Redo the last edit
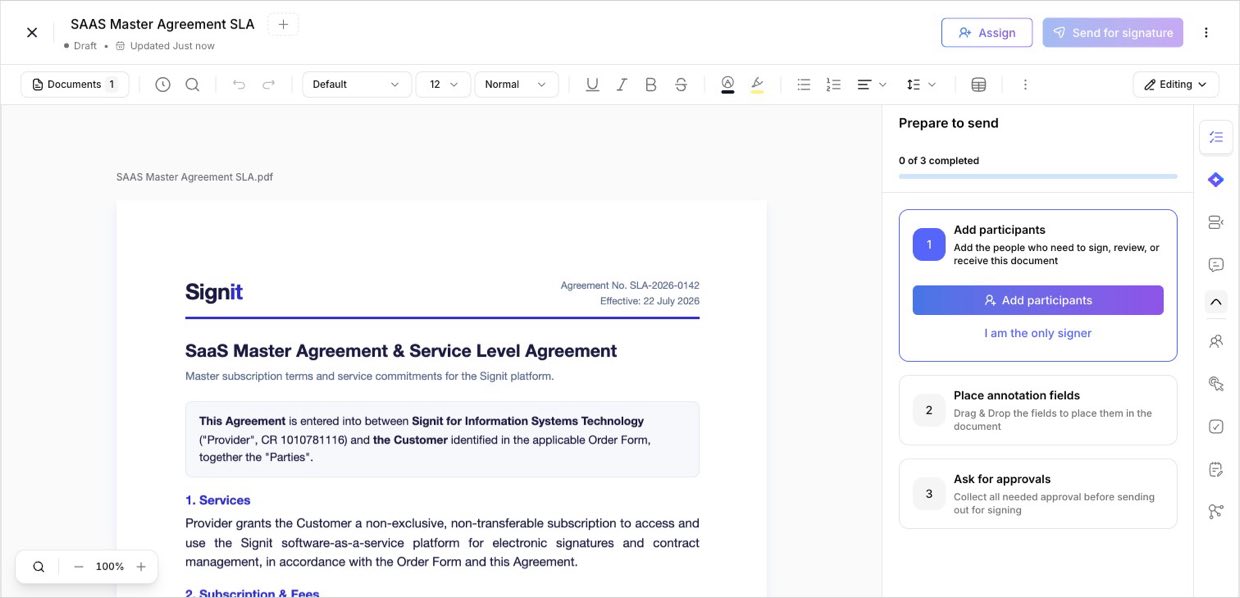This screenshot has width=1240, height=598. coord(268,85)
